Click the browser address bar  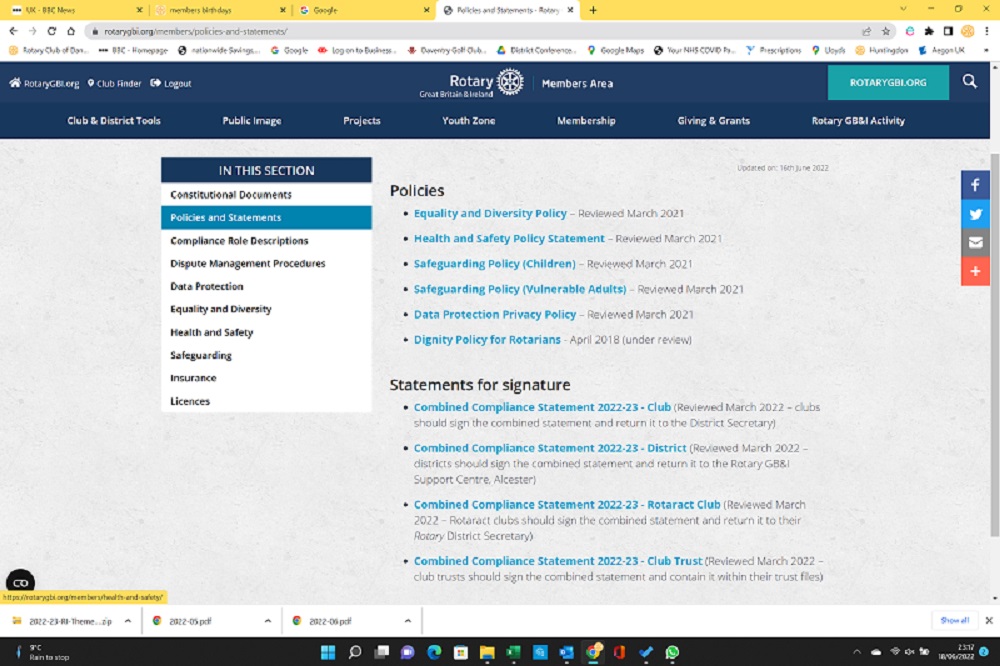pyautogui.click(x=472, y=31)
